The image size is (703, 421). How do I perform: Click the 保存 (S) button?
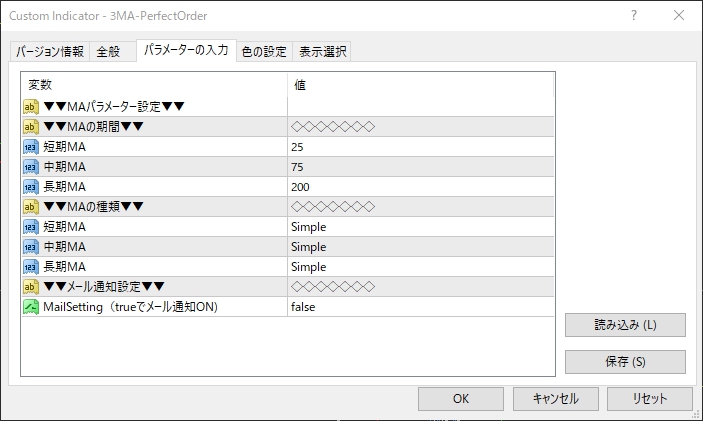625,361
